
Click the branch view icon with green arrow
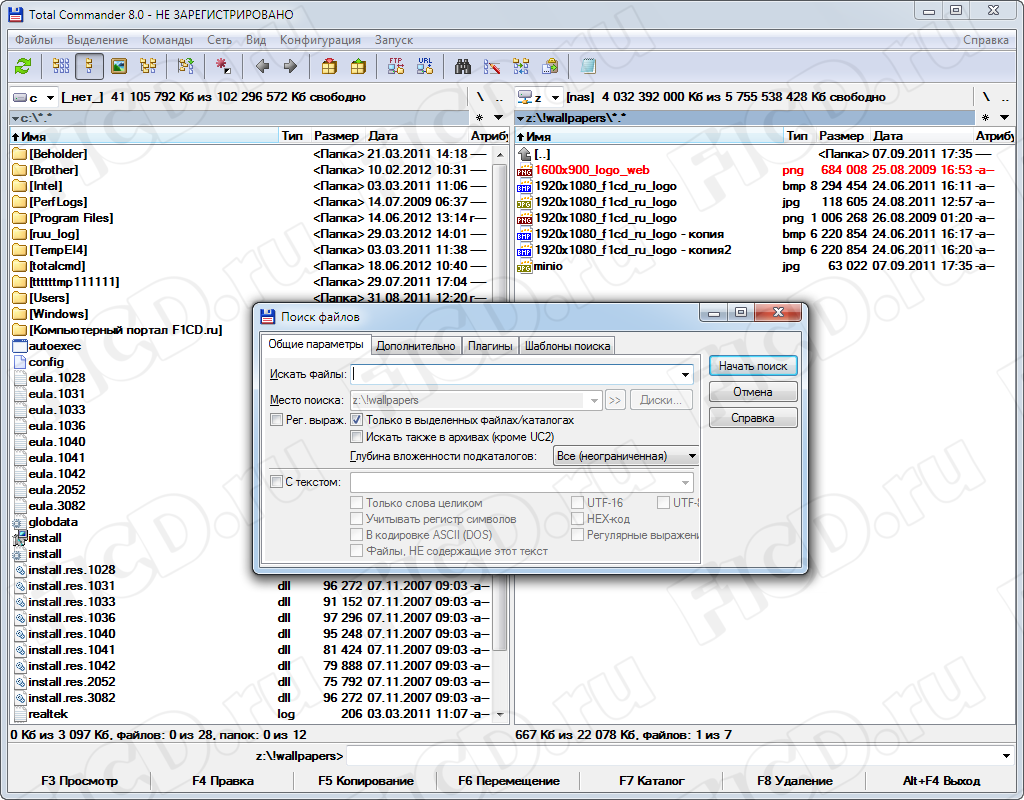185,66
